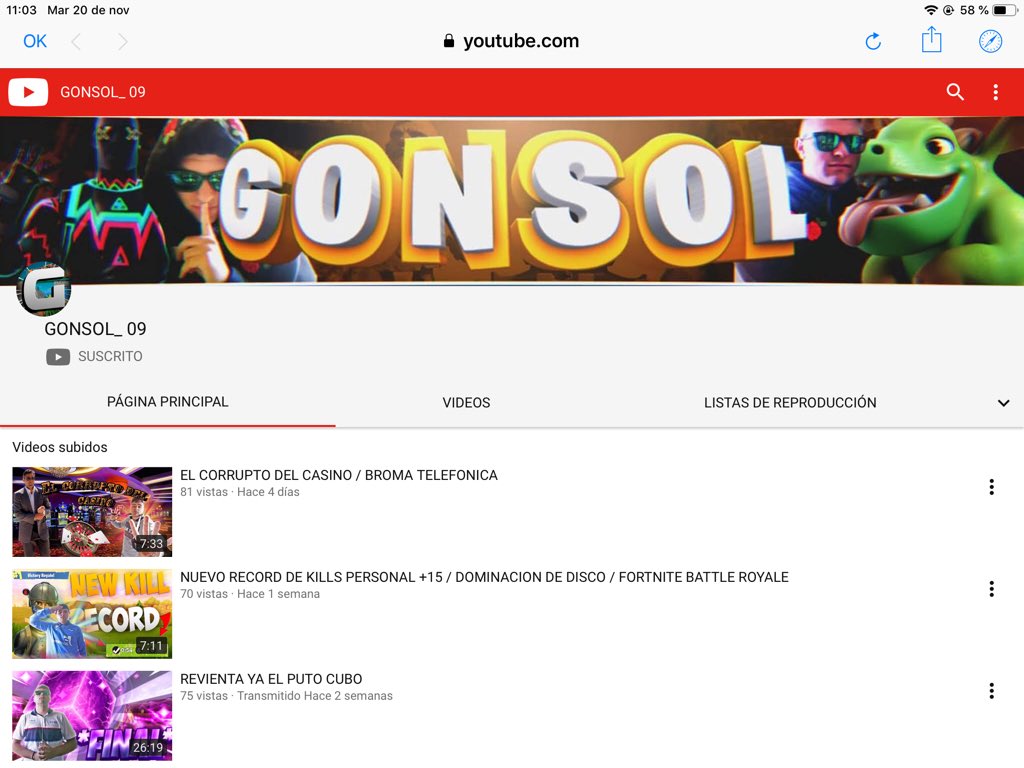Screen dimensions: 1024x768
Task: Tap the Wi-Fi status icon
Action: coord(931,10)
